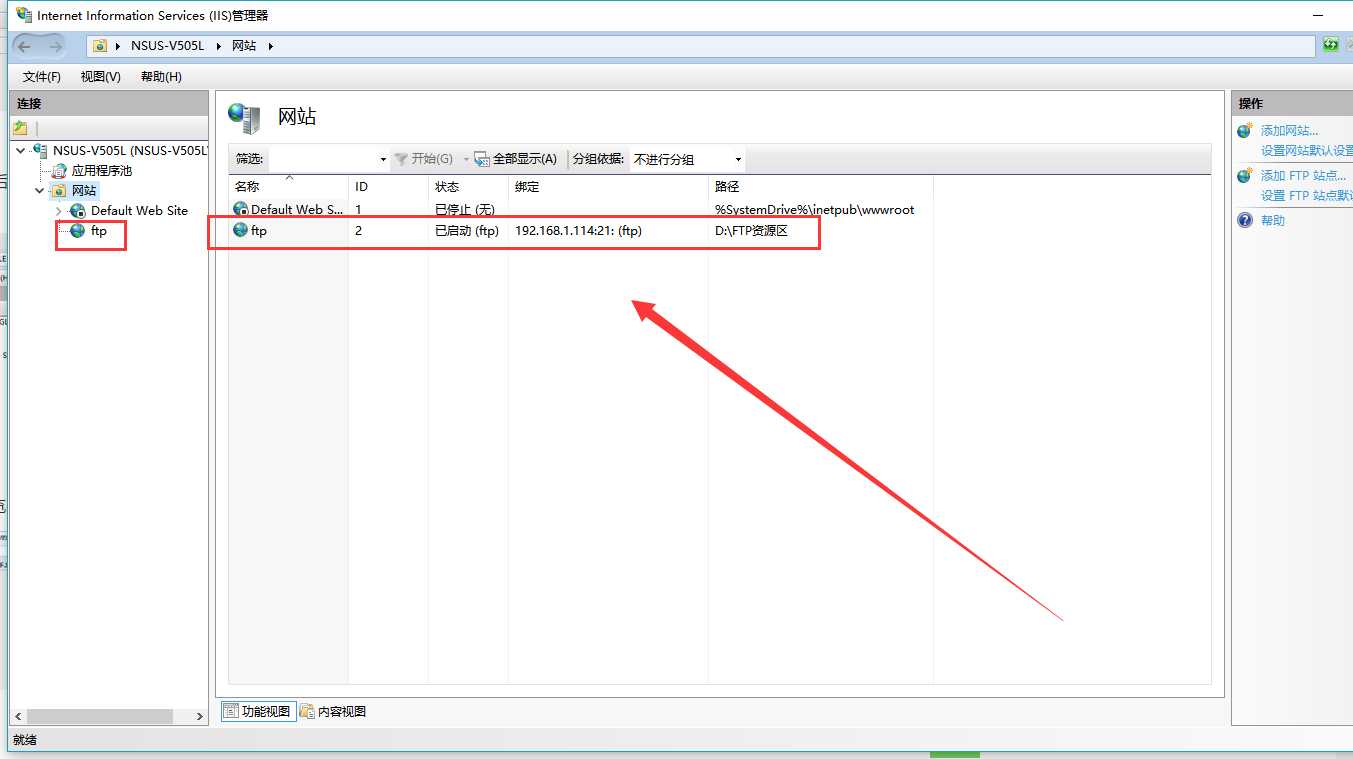This screenshot has width=1353, height=759.
Task: Click the create connection icon in Connections panel
Action: point(20,128)
